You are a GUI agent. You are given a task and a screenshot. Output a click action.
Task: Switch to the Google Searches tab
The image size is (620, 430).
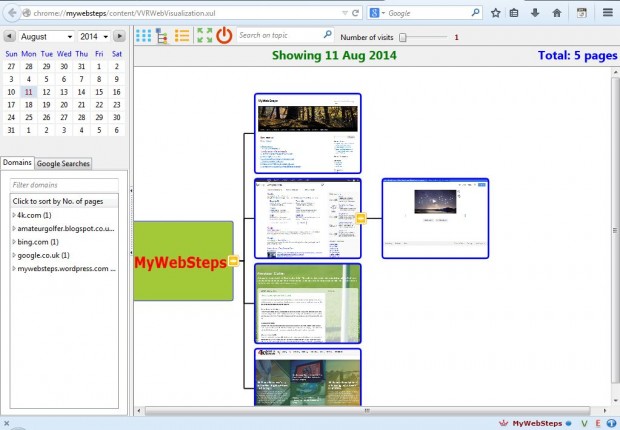63,163
